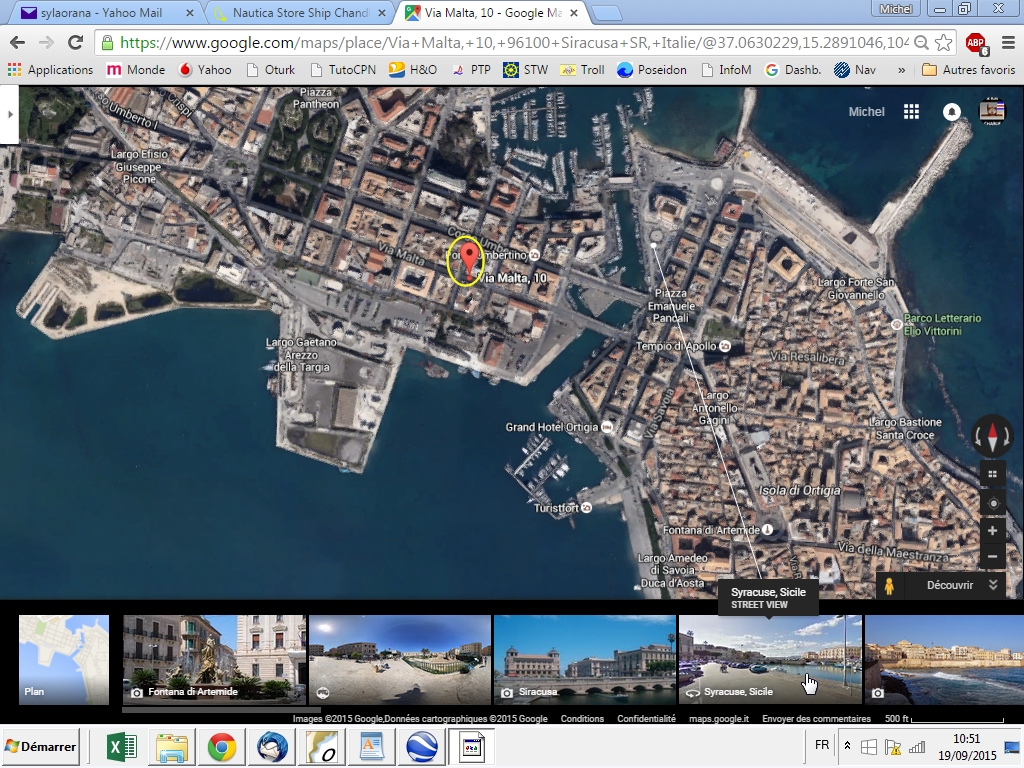Open the Syracuse, Sicile Street View thumbnail
This screenshot has height=768, width=1024.
(x=770, y=660)
